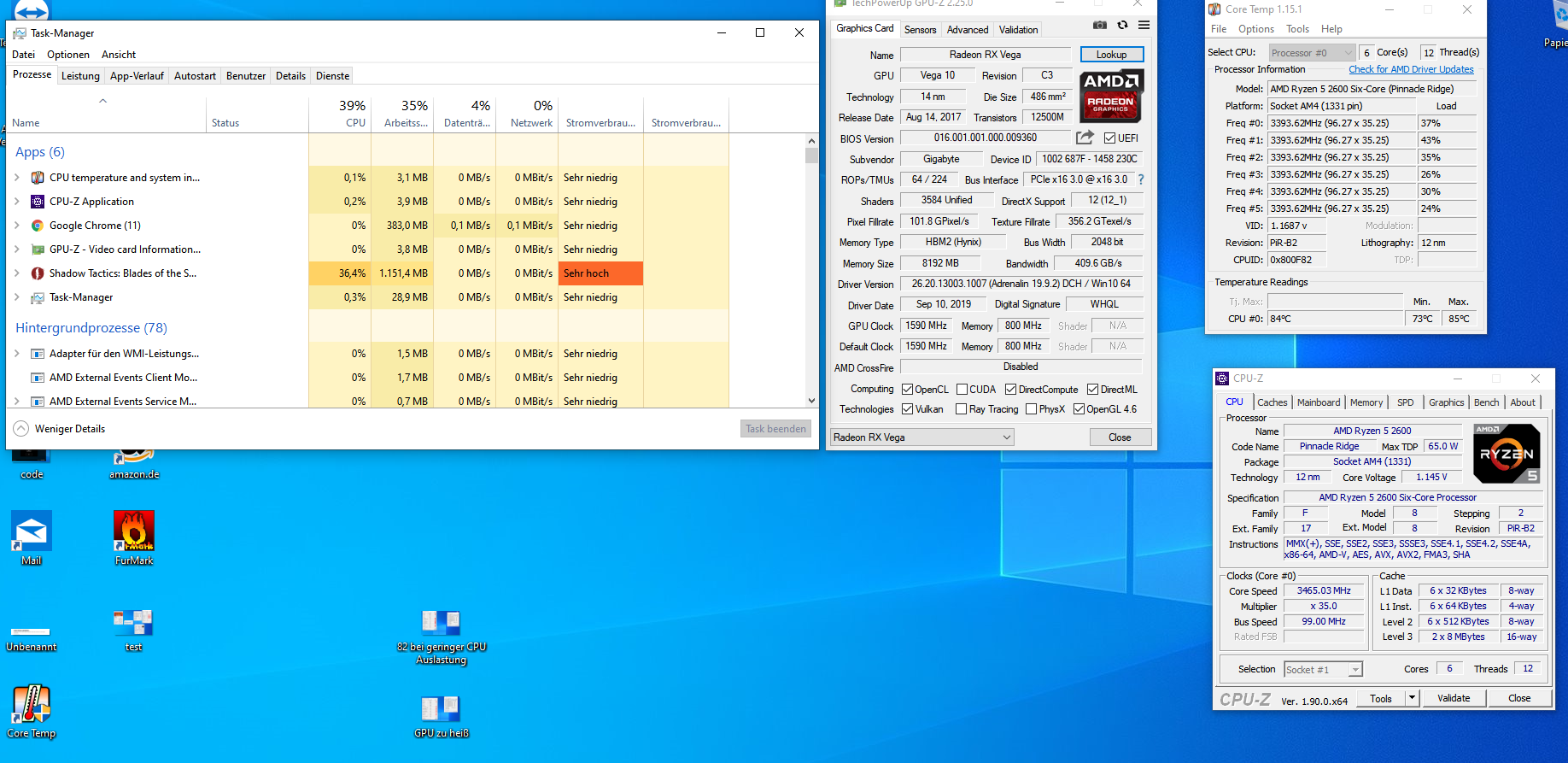Toggle CUDA checkbox

(x=962, y=390)
